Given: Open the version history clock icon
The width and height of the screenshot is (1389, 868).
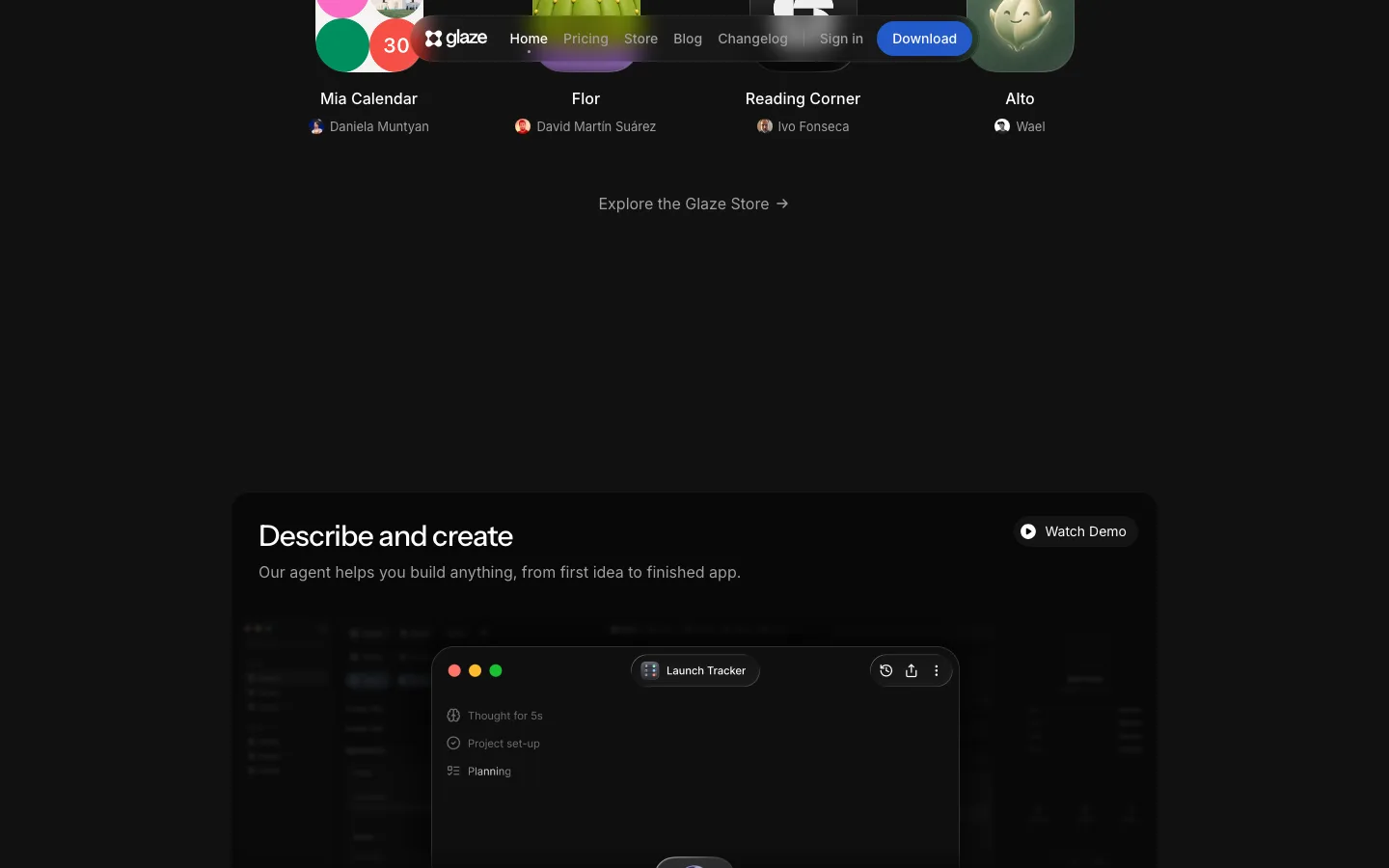Looking at the screenshot, I should point(886,670).
